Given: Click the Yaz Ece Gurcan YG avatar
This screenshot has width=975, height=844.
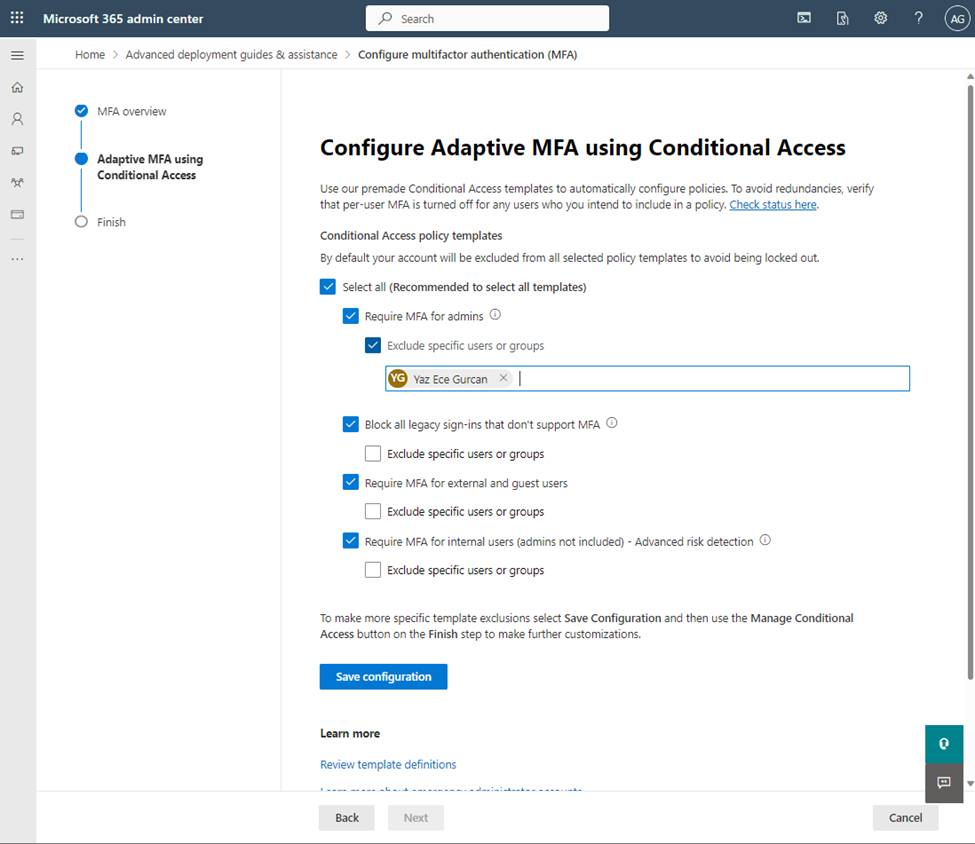Looking at the screenshot, I should (398, 378).
